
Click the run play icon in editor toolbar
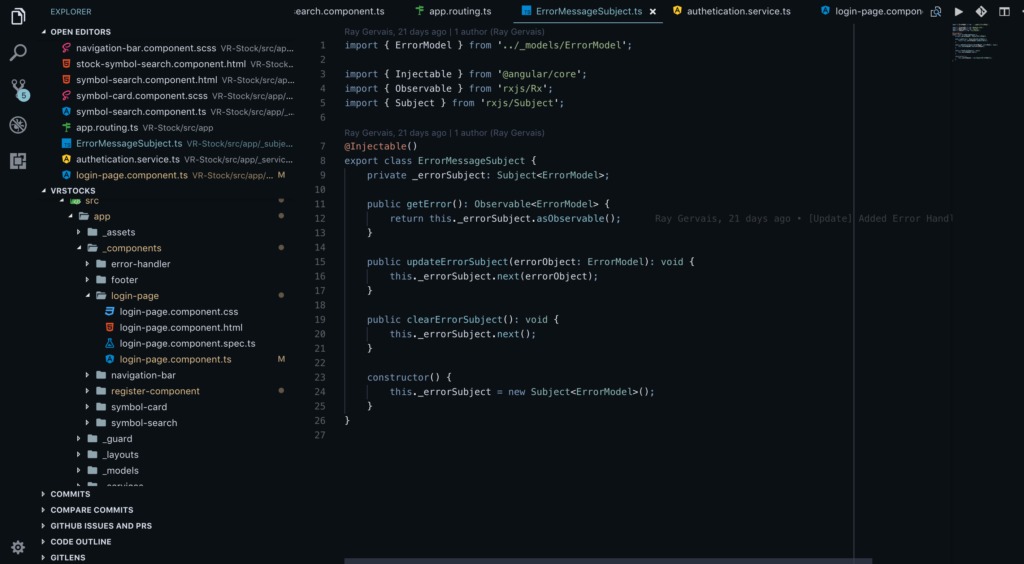tap(959, 11)
